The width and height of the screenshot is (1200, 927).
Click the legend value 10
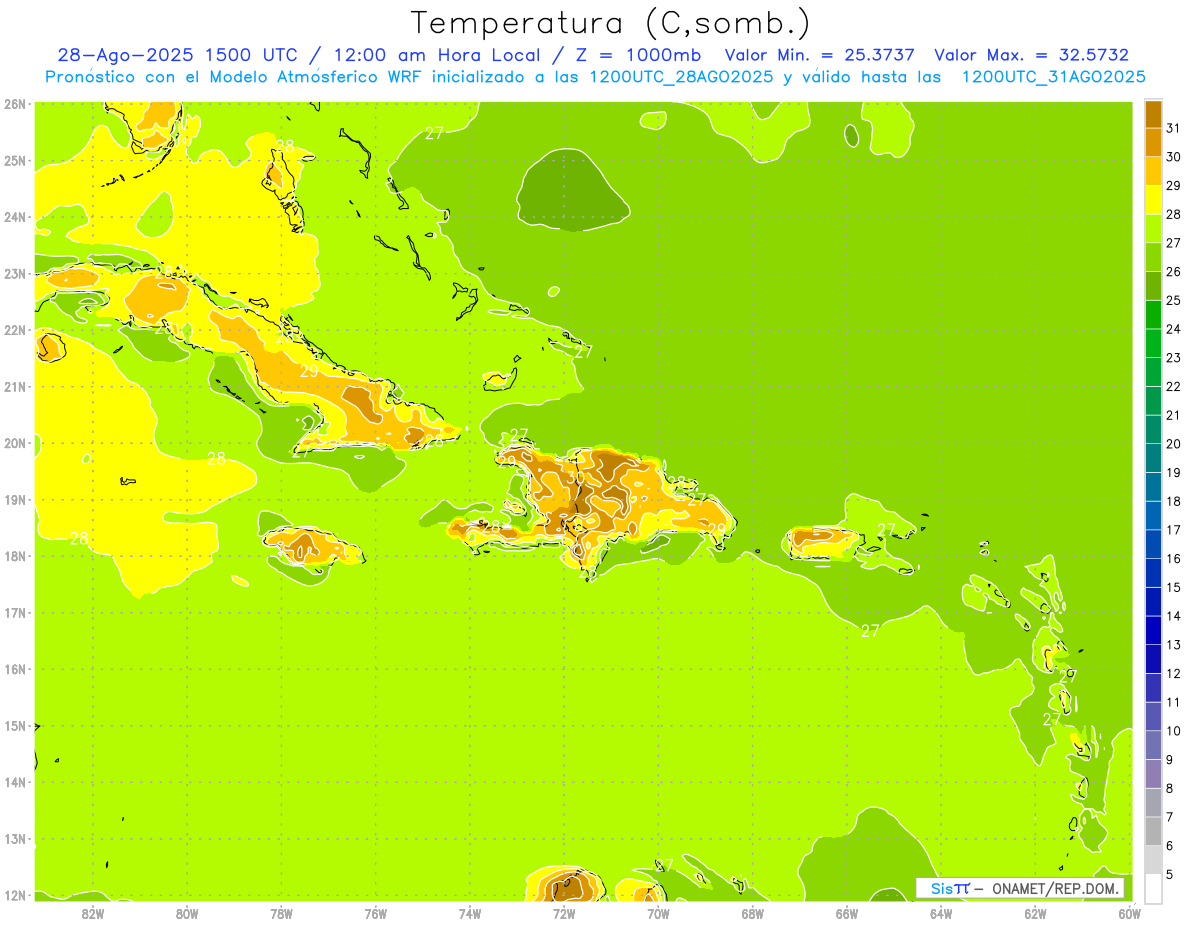pyautogui.click(x=1174, y=731)
